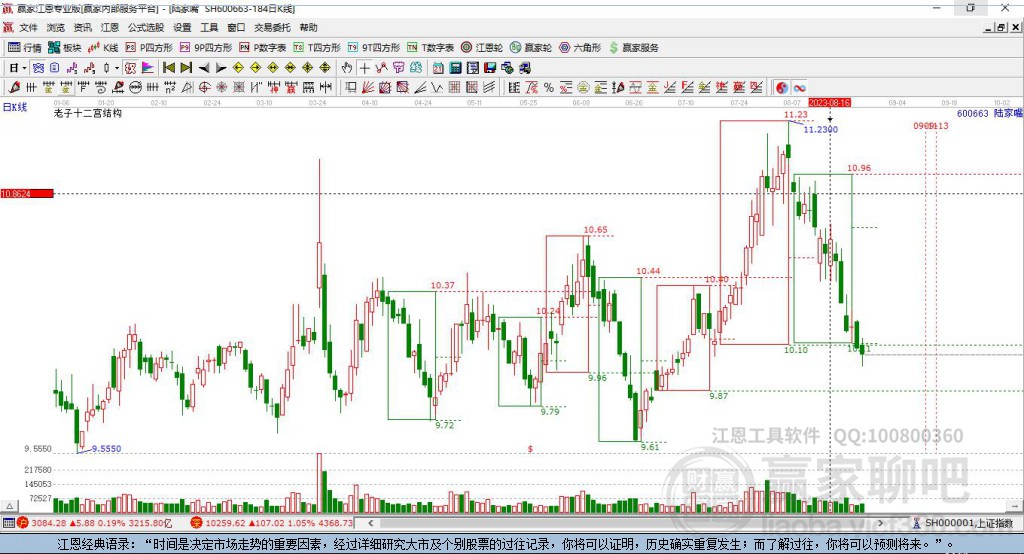Screen dimensions: 1024x554
Task: Open the 江恩轮 Gann wheel
Action: coord(482,48)
